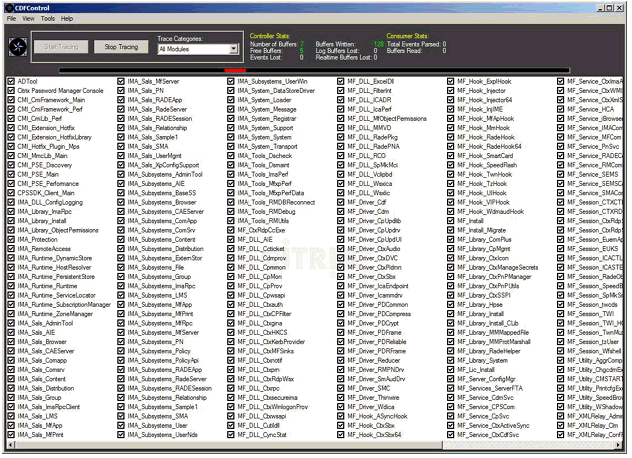
Task: Toggle Citrix Password Manager Console checkbox
Action: point(10,91)
